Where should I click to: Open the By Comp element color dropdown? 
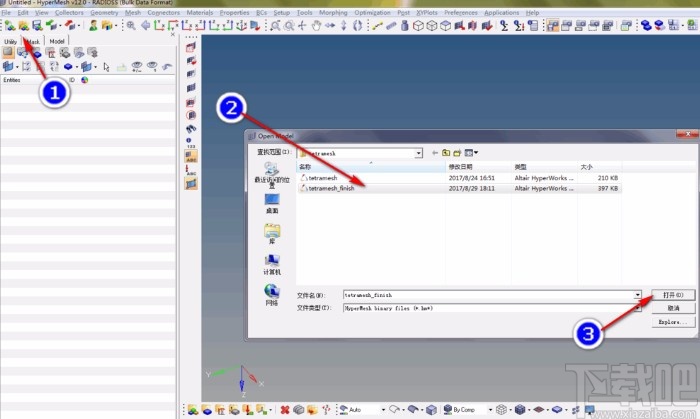[x=490, y=409]
